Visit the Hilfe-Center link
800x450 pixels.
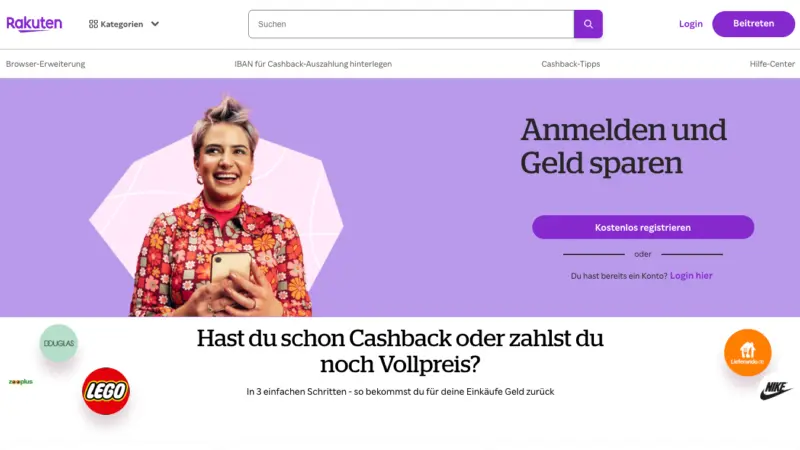click(x=772, y=64)
